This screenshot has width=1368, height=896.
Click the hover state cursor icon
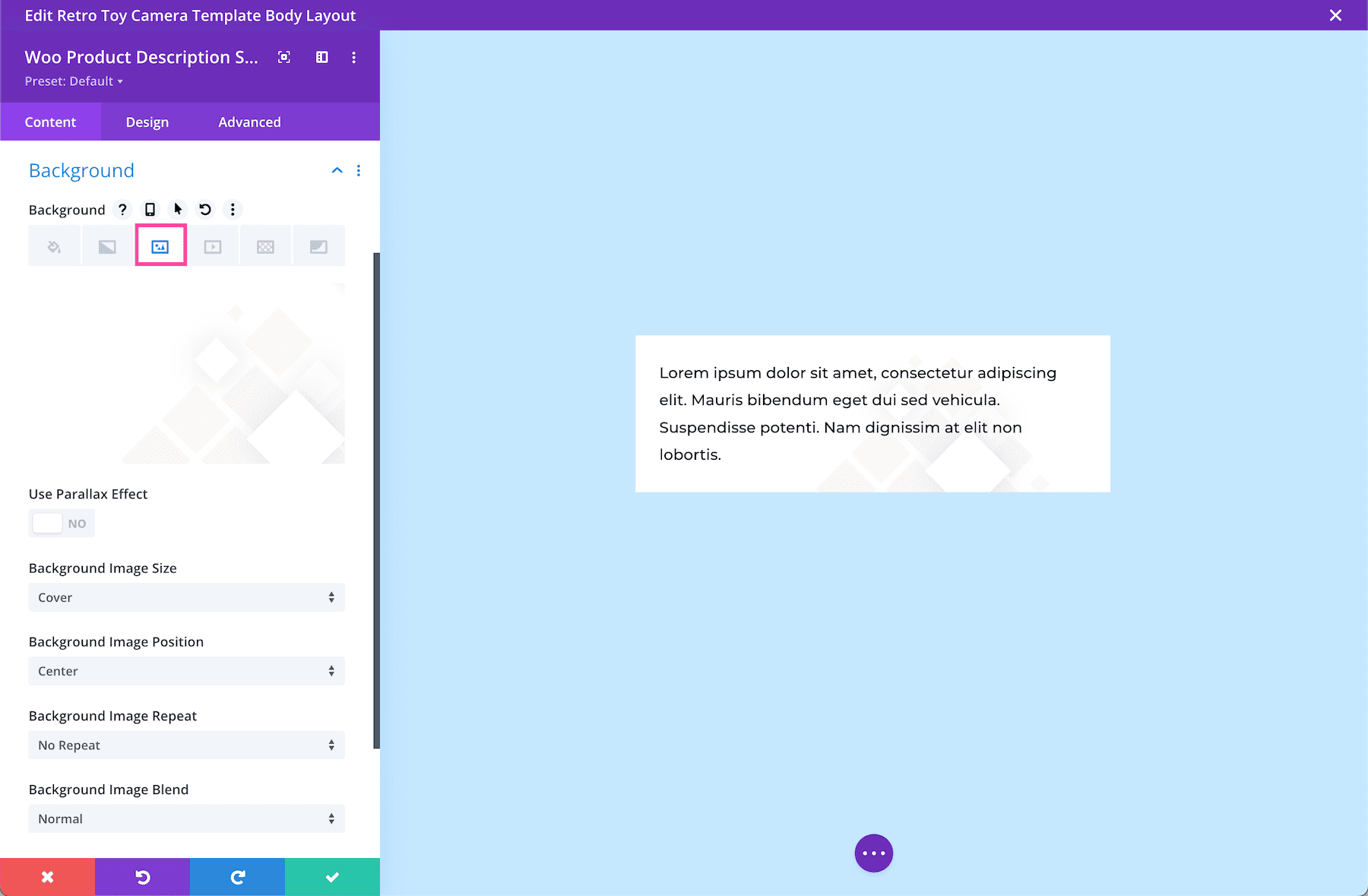point(177,210)
